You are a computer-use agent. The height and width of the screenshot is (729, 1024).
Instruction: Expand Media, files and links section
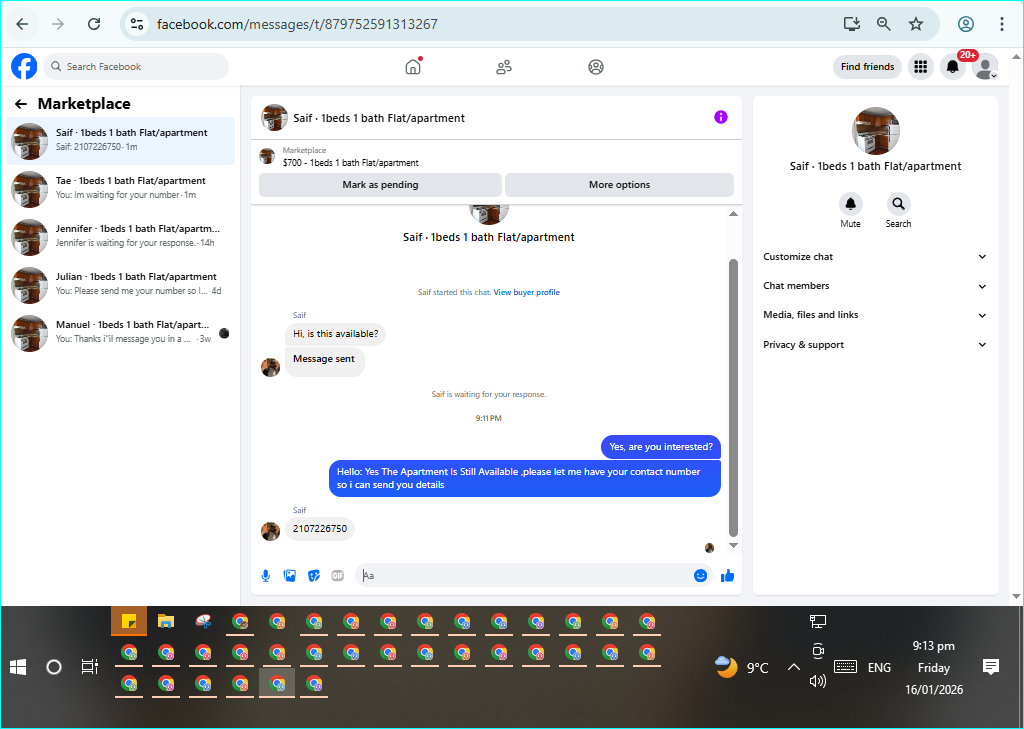(875, 315)
